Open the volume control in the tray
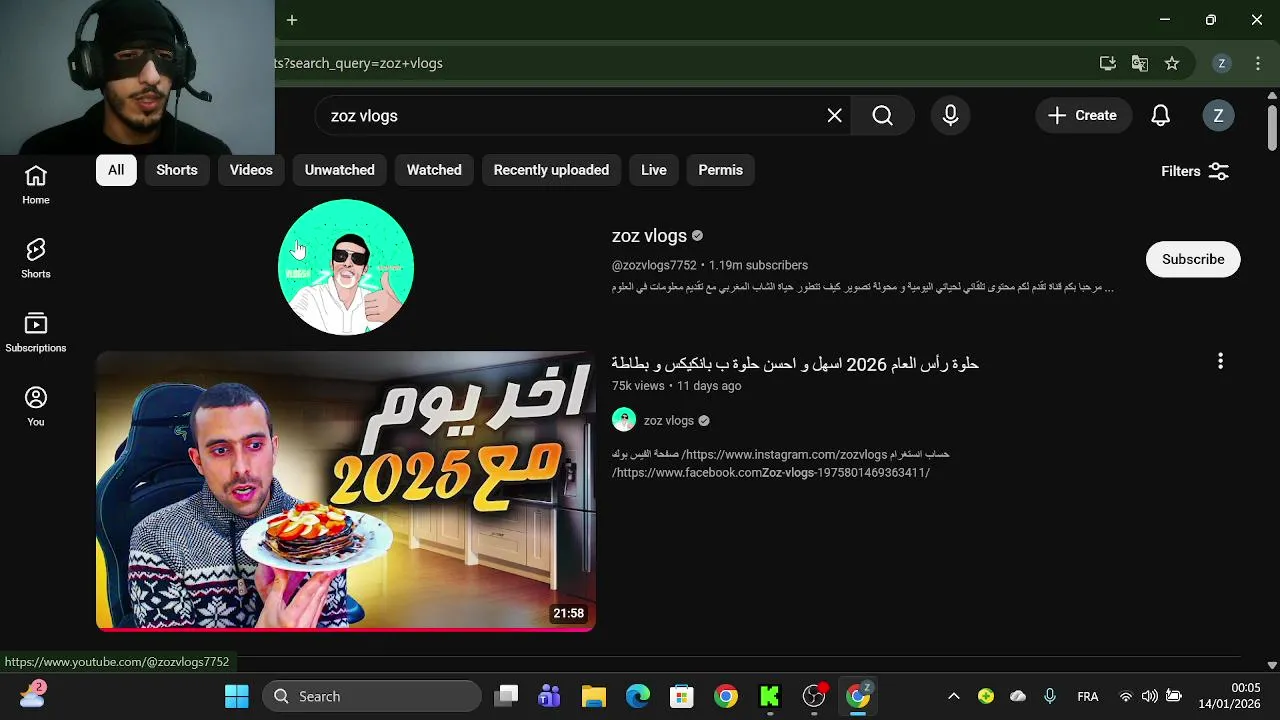This screenshot has height=720, width=1280. click(x=1150, y=696)
